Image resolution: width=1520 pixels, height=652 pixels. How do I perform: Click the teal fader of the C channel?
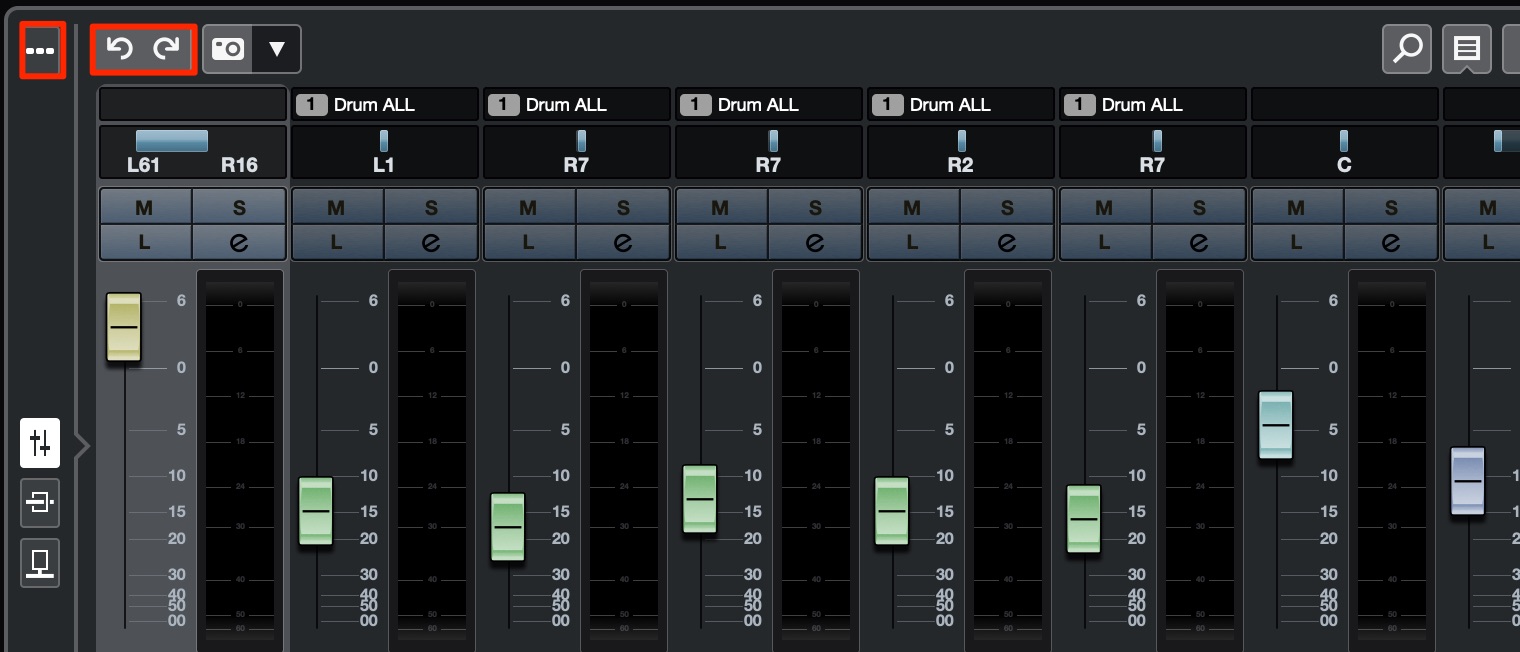[1276, 425]
